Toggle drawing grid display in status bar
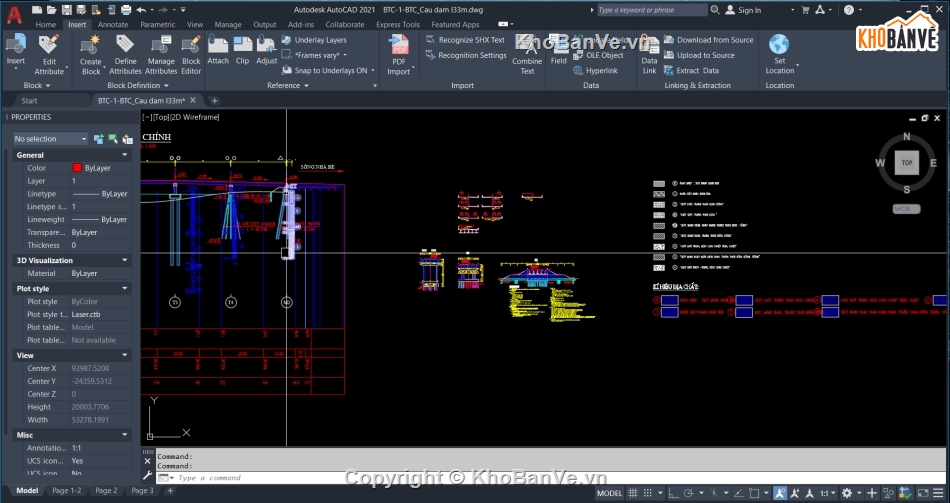Image resolution: width=950 pixels, height=503 pixels. coord(633,494)
